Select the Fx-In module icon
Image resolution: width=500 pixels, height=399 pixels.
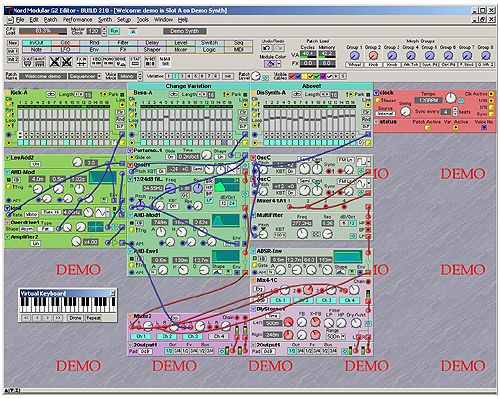point(82,62)
